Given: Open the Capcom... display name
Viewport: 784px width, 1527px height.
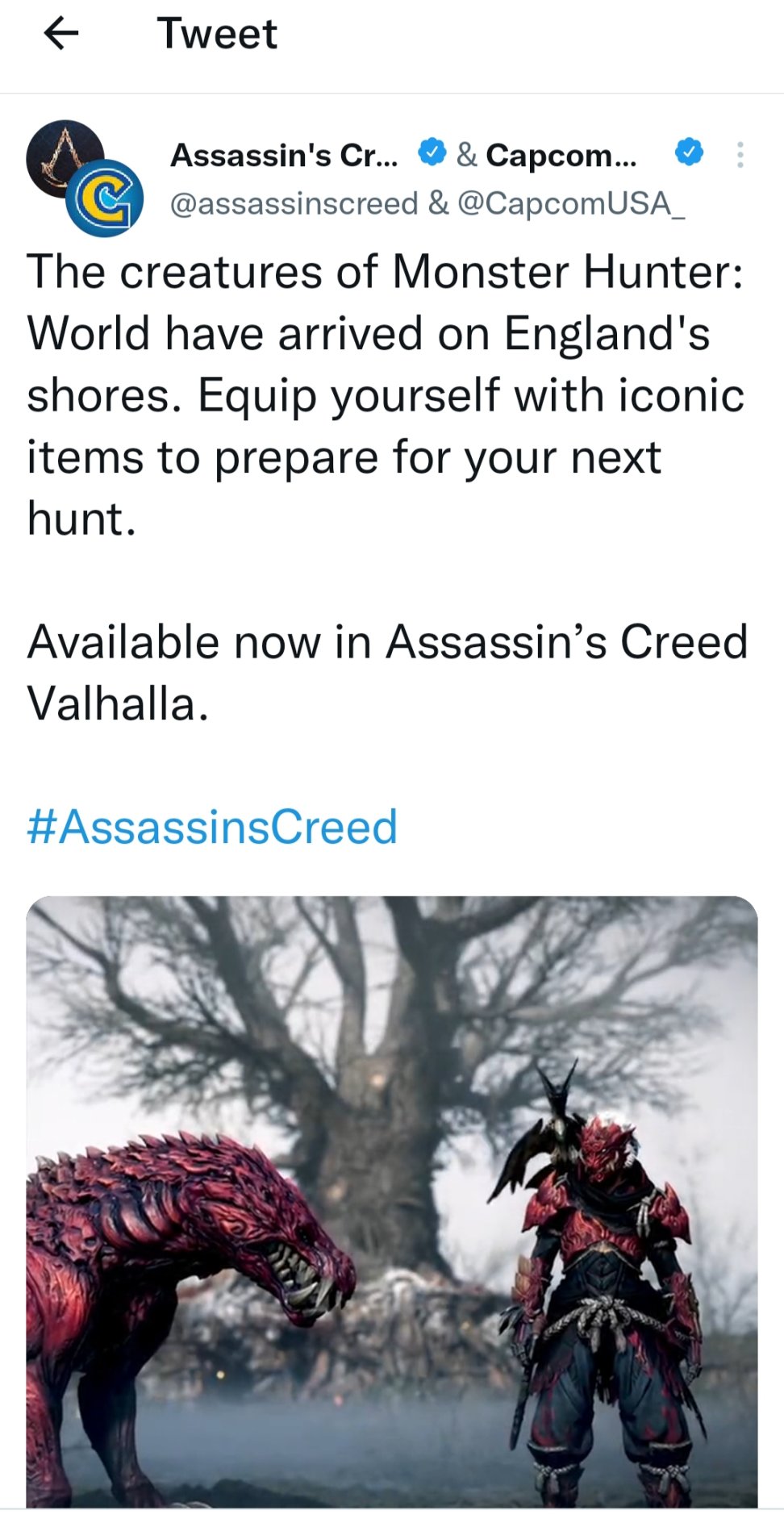Looking at the screenshot, I should pyautogui.click(x=561, y=155).
